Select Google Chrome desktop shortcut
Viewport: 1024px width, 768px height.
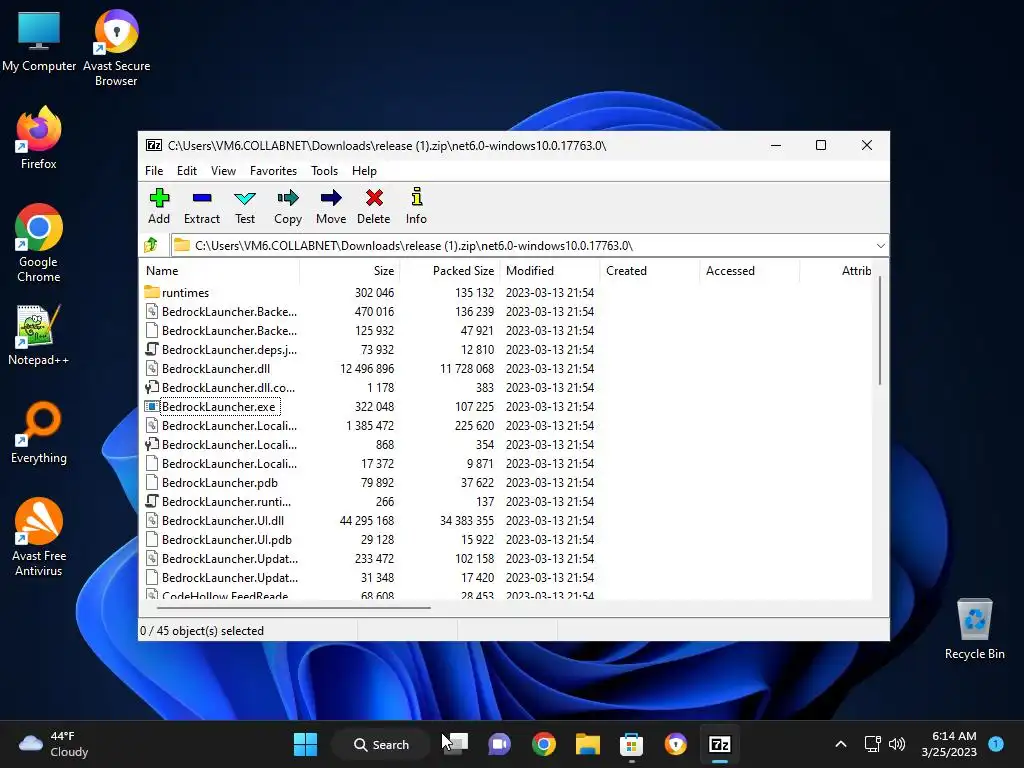(x=39, y=243)
